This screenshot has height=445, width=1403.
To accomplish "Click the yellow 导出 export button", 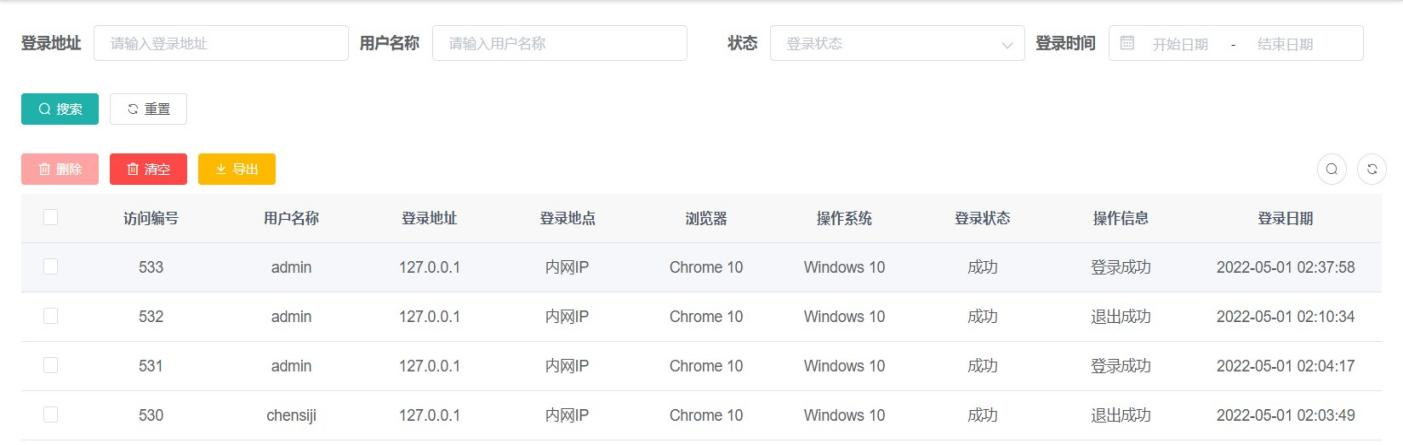I will 237,169.
